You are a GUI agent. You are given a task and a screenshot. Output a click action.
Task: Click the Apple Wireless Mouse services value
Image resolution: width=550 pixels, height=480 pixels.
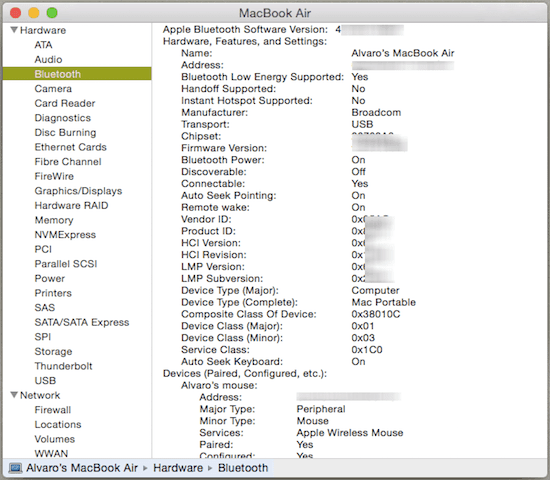[x=350, y=433]
